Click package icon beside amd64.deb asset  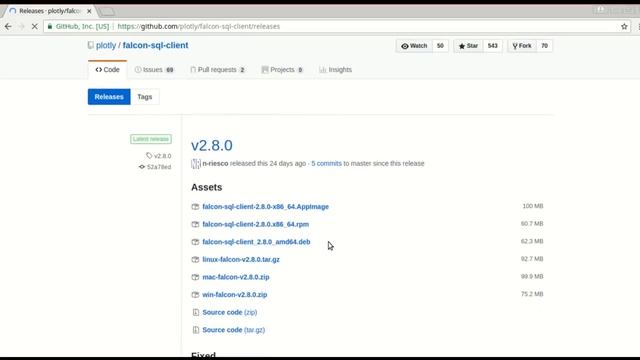coord(196,242)
